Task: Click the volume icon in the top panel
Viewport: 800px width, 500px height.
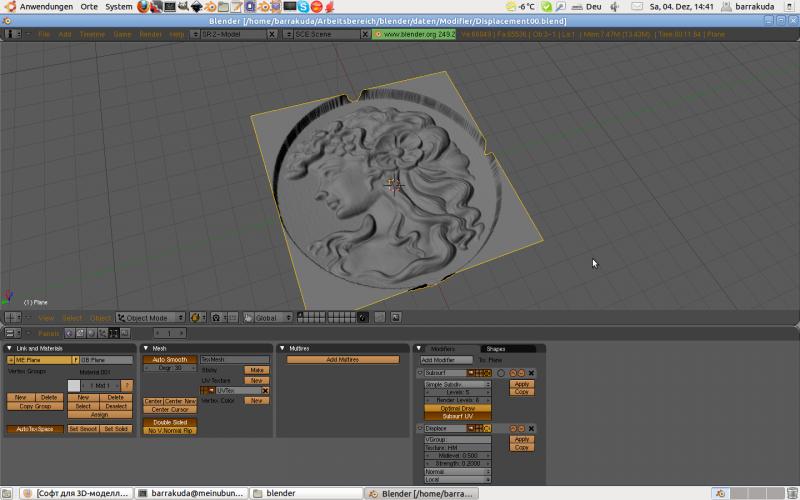Action: (615, 7)
